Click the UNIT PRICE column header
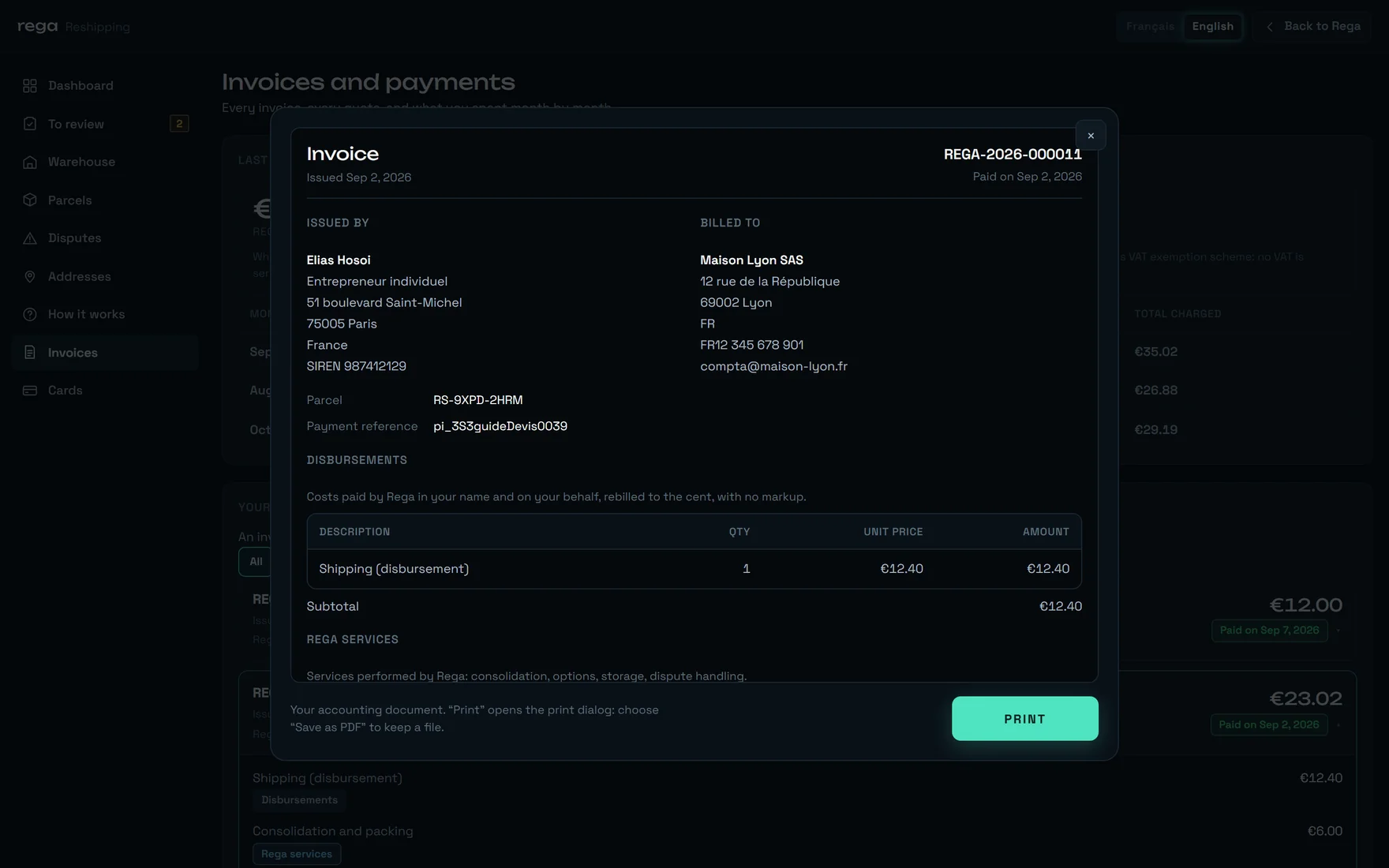Viewport: 1389px width, 868px height. click(x=893, y=532)
